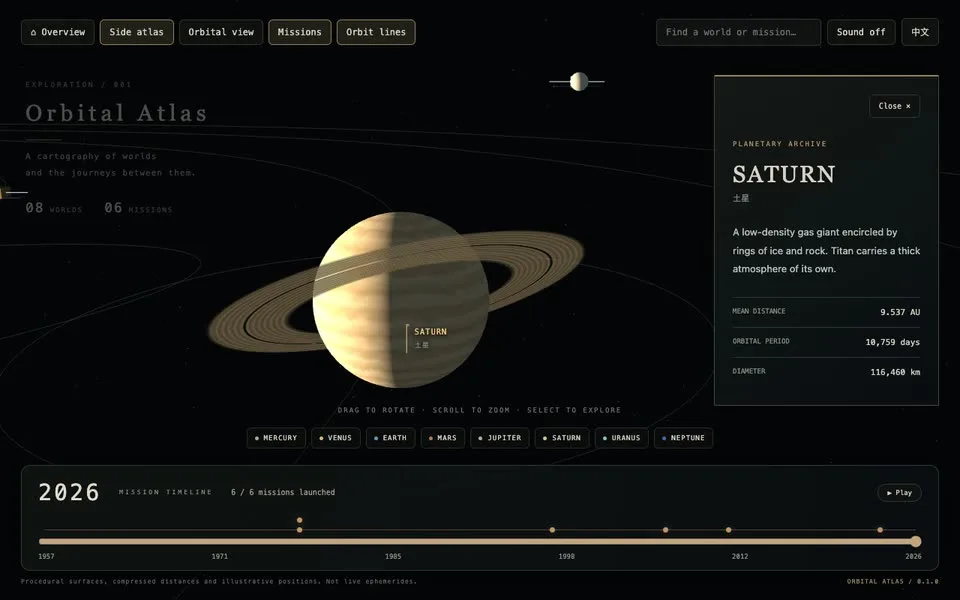Toggle the Sound off button
Screen dimensions: 960x600
point(861,32)
